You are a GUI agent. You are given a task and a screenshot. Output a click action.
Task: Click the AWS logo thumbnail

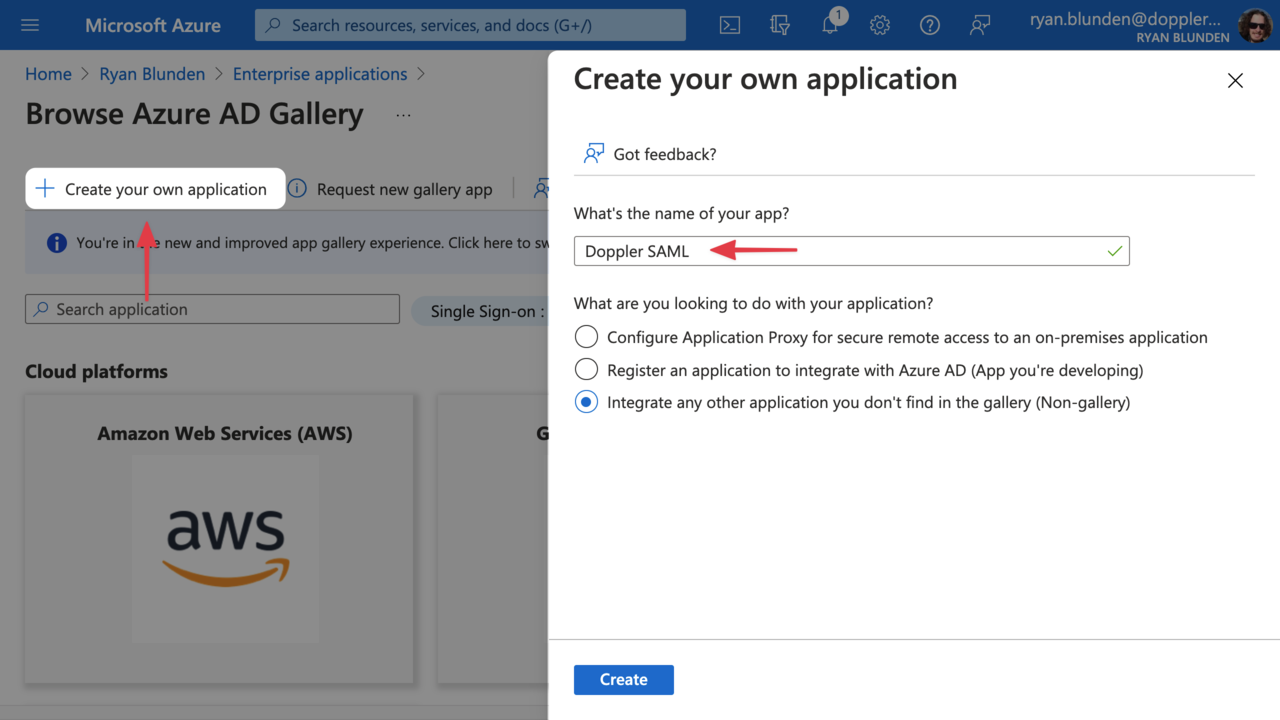click(225, 548)
